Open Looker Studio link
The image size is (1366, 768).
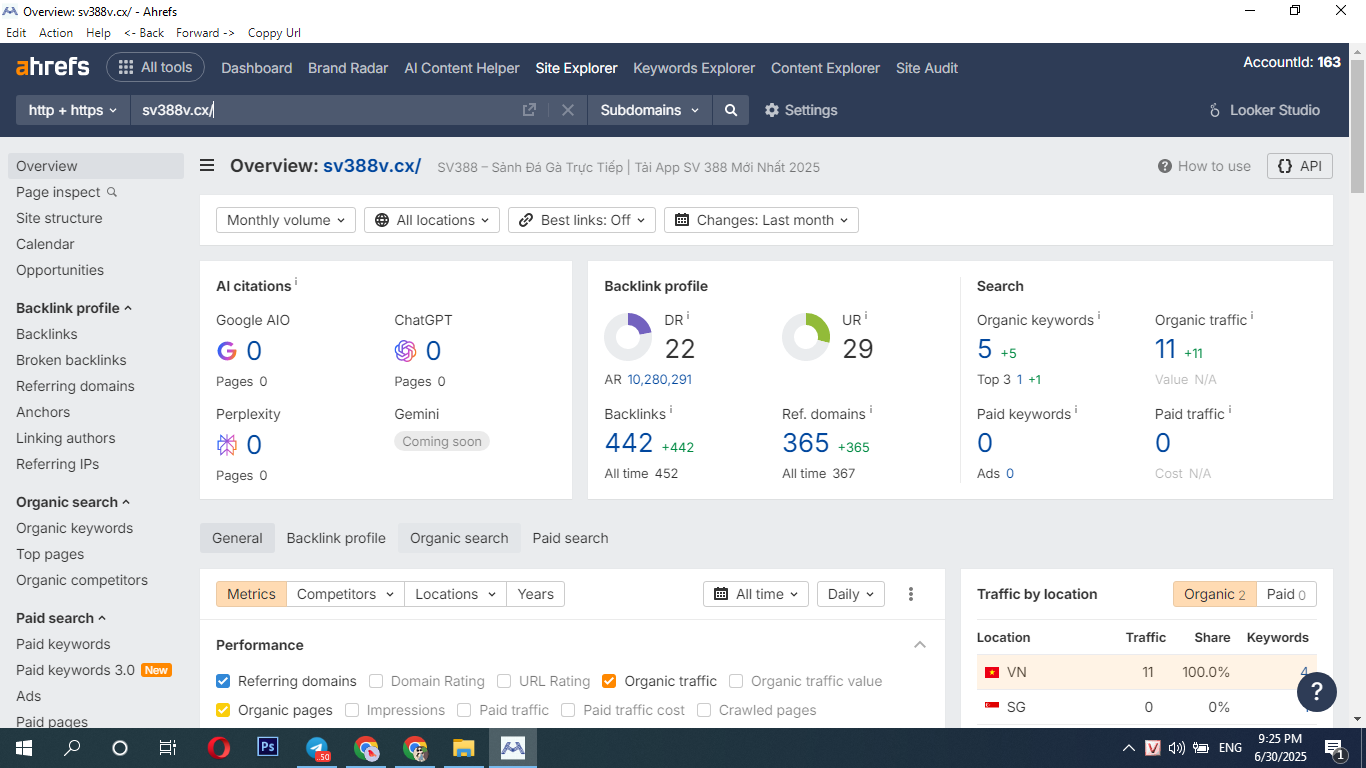[x=1264, y=110]
